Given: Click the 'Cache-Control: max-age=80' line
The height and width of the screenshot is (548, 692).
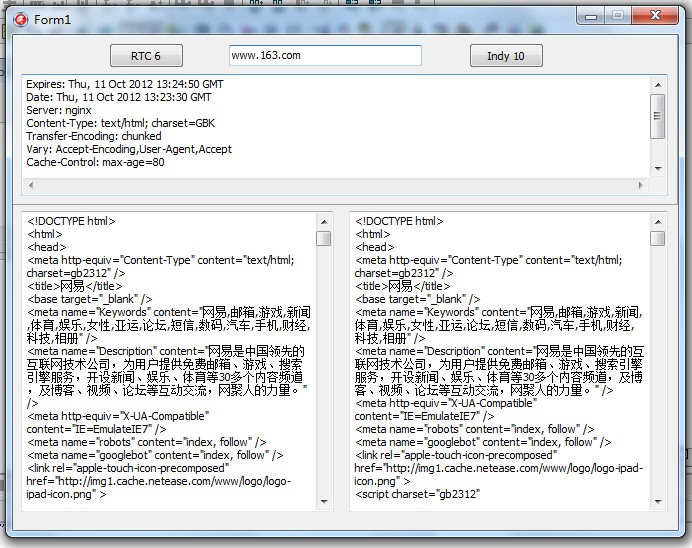Looking at the screenshot, I should (95, 162).
